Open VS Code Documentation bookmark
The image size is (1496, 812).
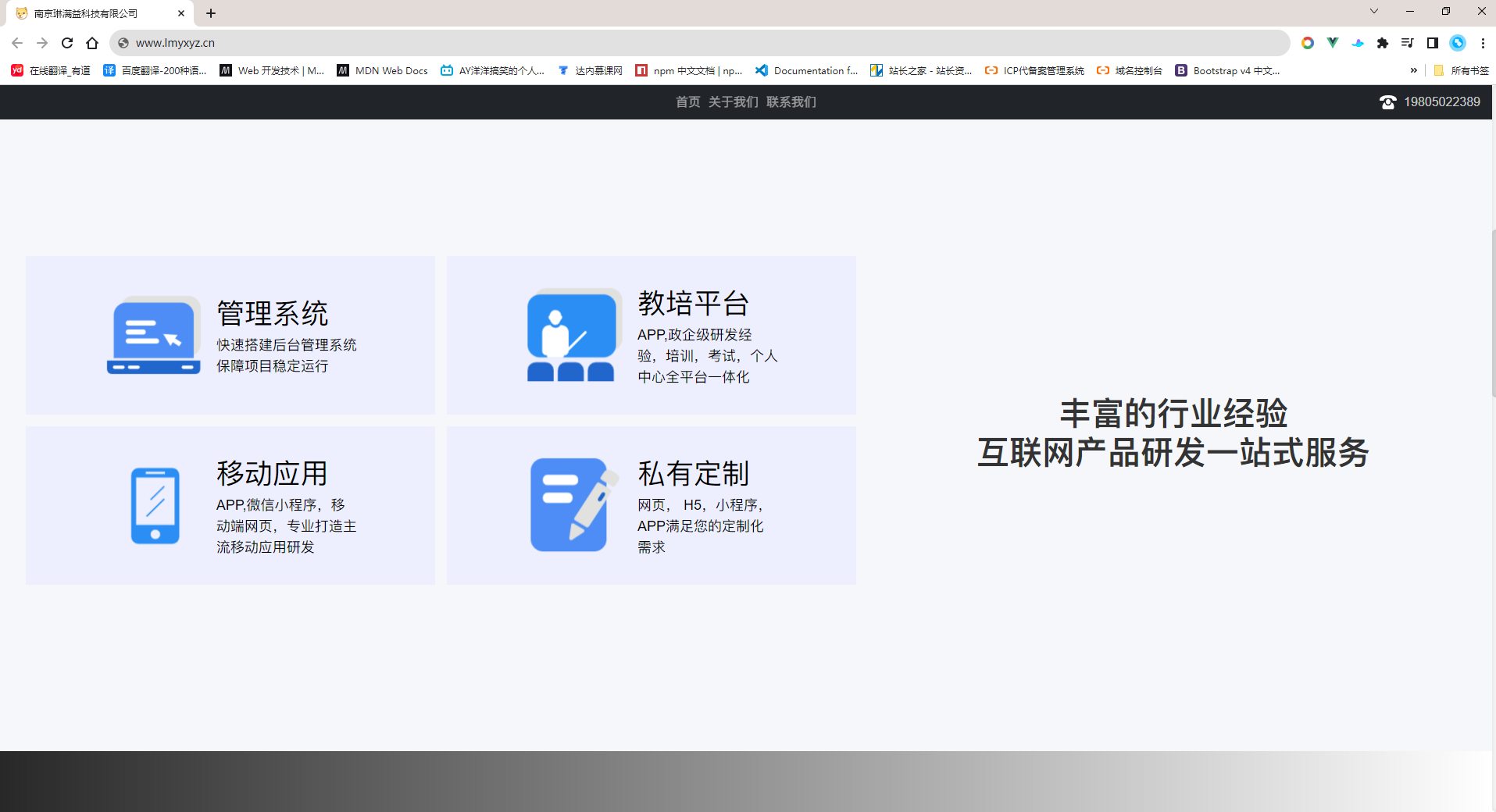coord(807,70)
